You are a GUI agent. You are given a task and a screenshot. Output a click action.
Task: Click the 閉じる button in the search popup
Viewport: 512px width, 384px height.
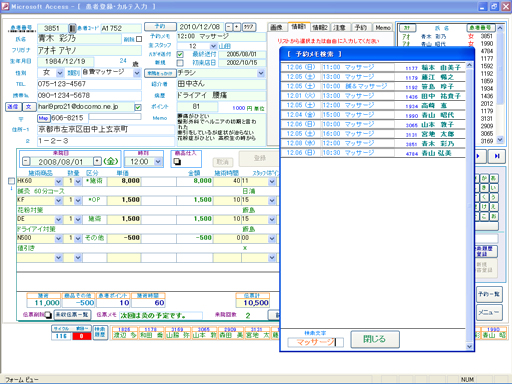pos(375,339)
